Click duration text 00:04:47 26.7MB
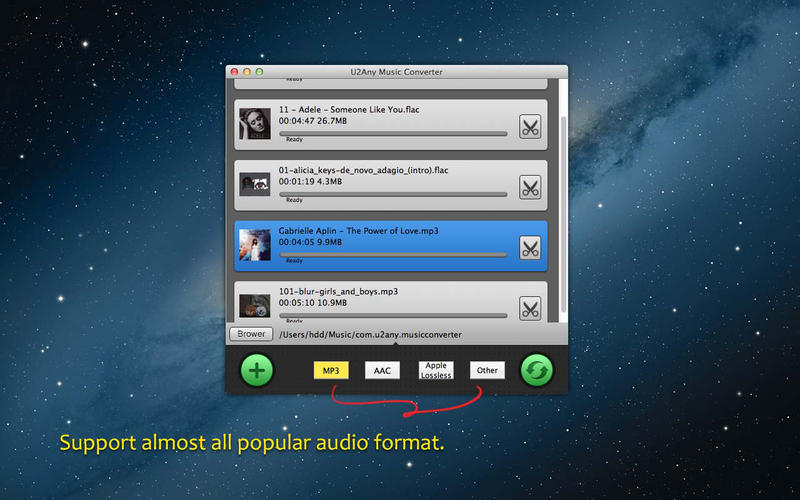Image resolution: width=800 pixels, height=500 pixels. 313,121
